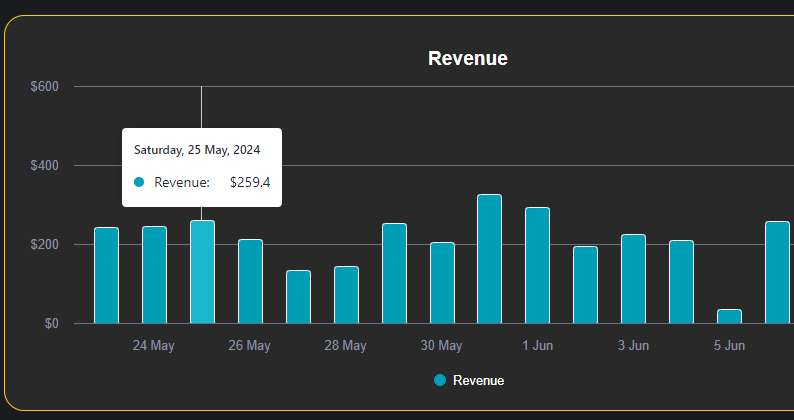Click the 27 May revenue bar
Viewport: 794px width, 420px height.
298,297
